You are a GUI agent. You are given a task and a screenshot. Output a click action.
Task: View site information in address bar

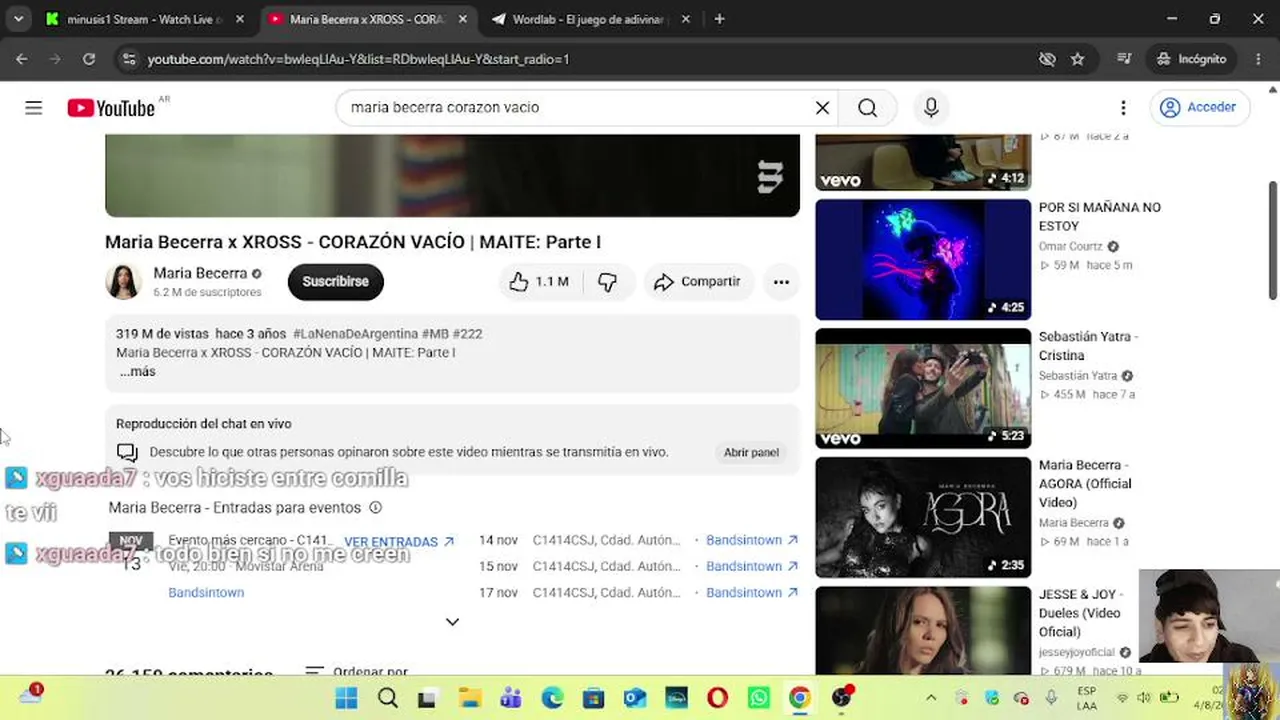pyautogui.click(x=128, y=59)
